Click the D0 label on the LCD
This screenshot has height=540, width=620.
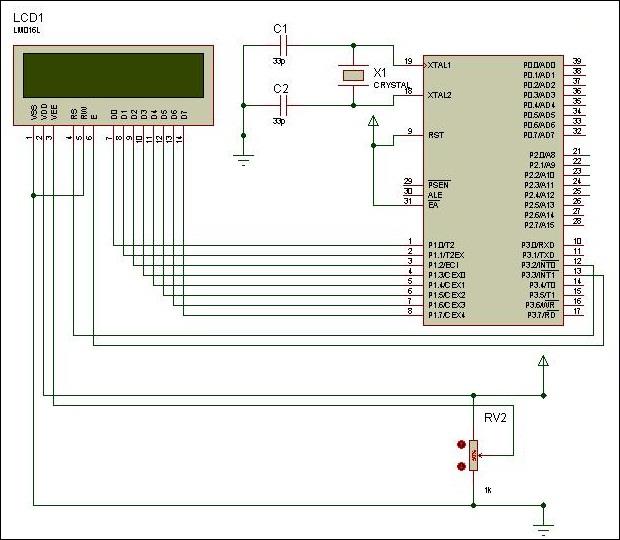coord(114,115)
